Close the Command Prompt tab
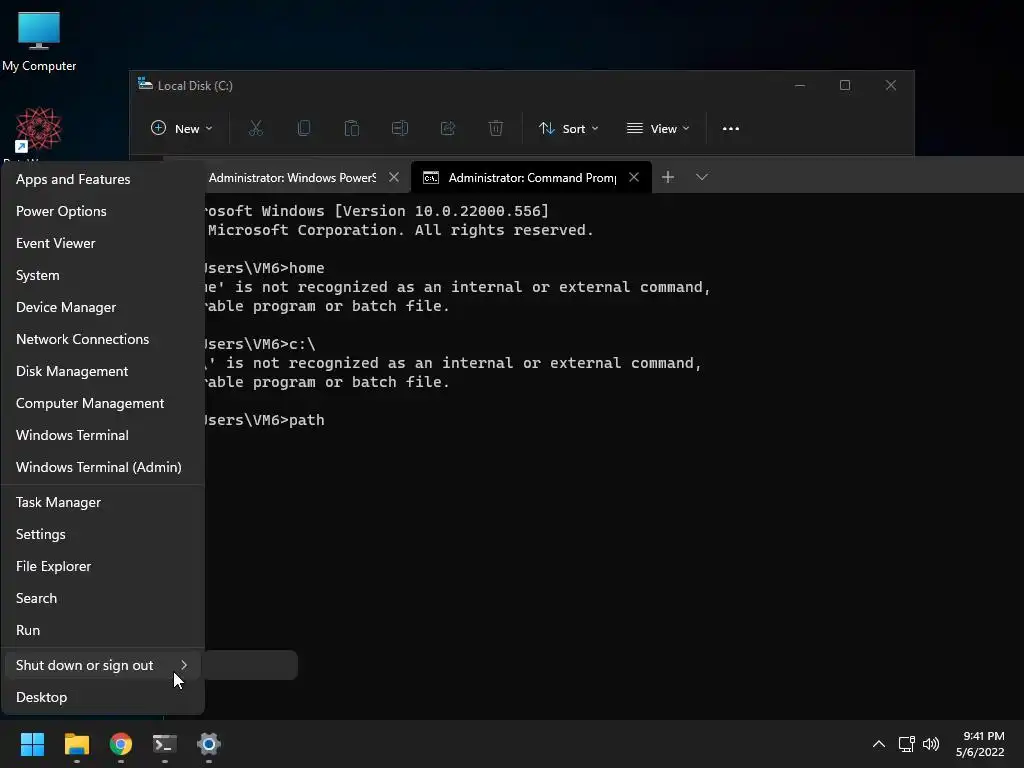The height and width of the screenshot is (768, 1024). [x=633, y=178]
